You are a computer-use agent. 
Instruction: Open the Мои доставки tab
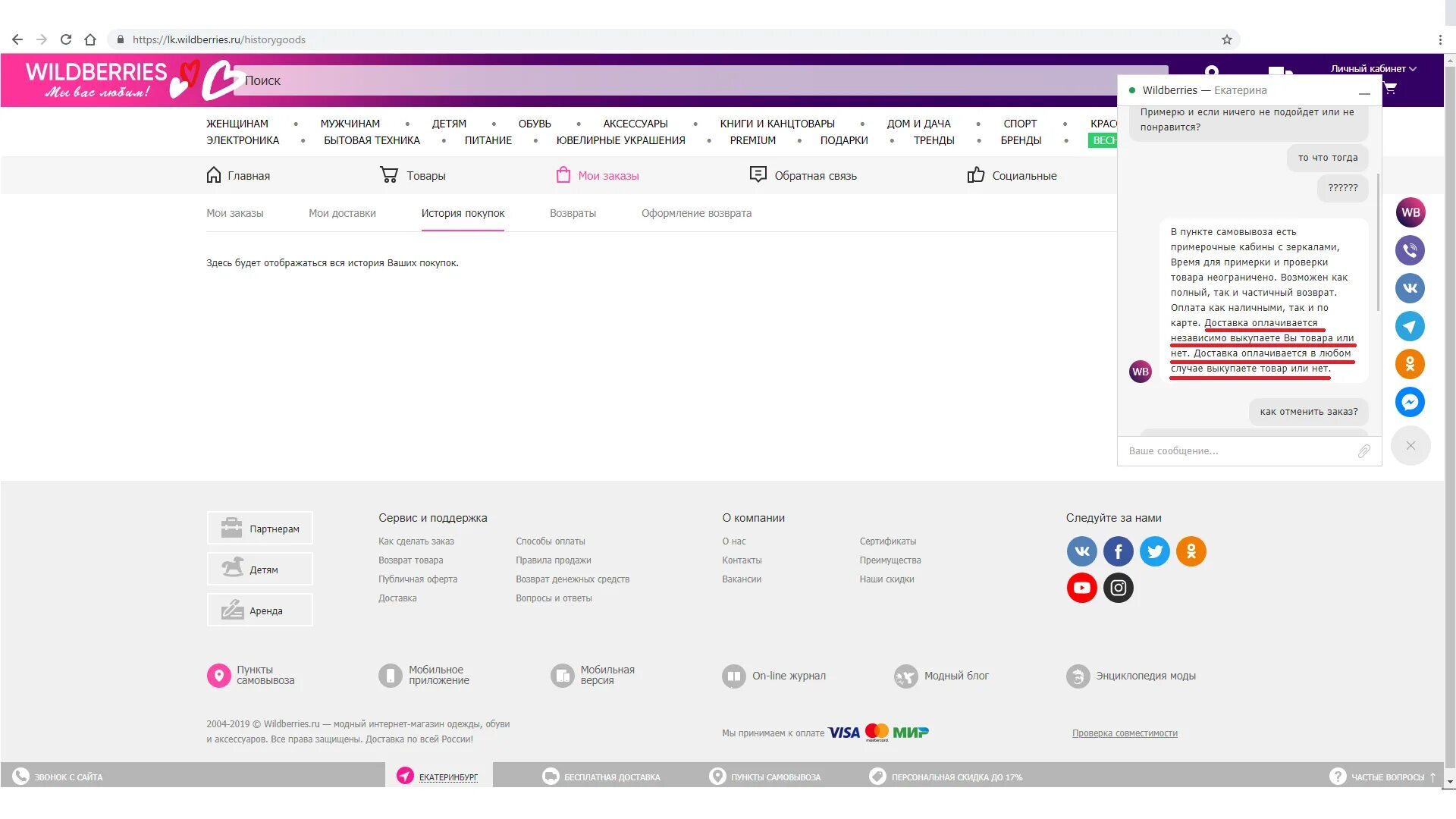[x=342, y=213]
